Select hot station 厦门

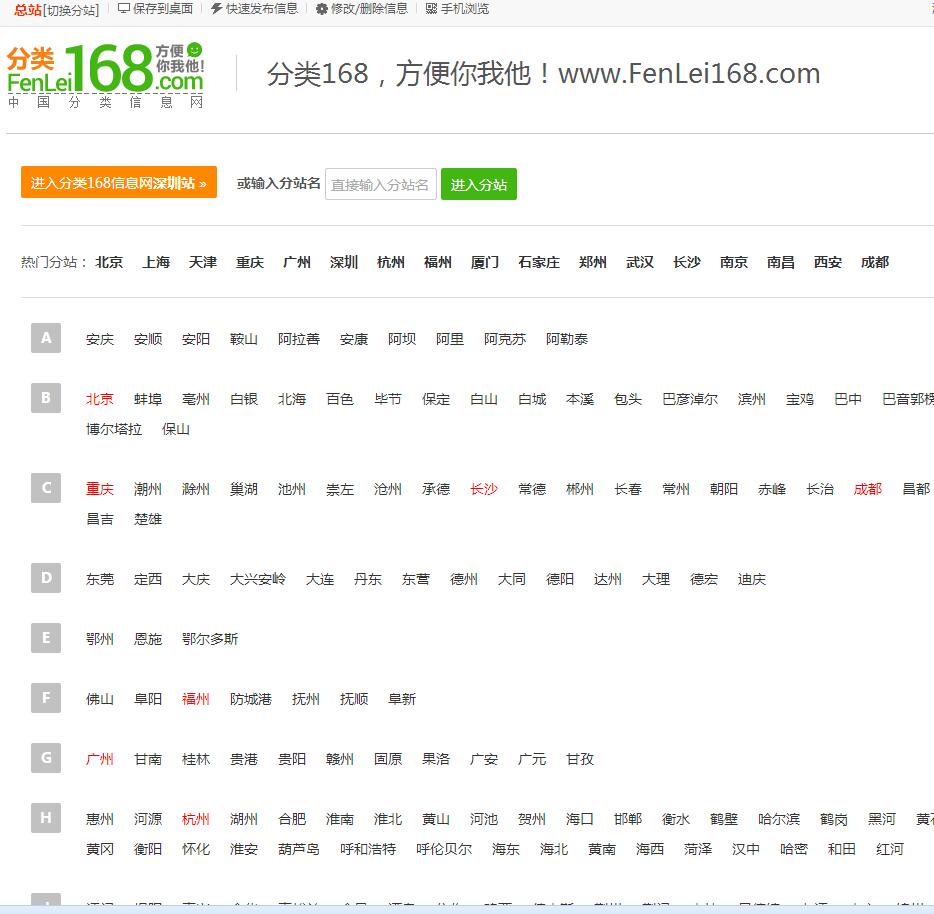coord(485,262)
